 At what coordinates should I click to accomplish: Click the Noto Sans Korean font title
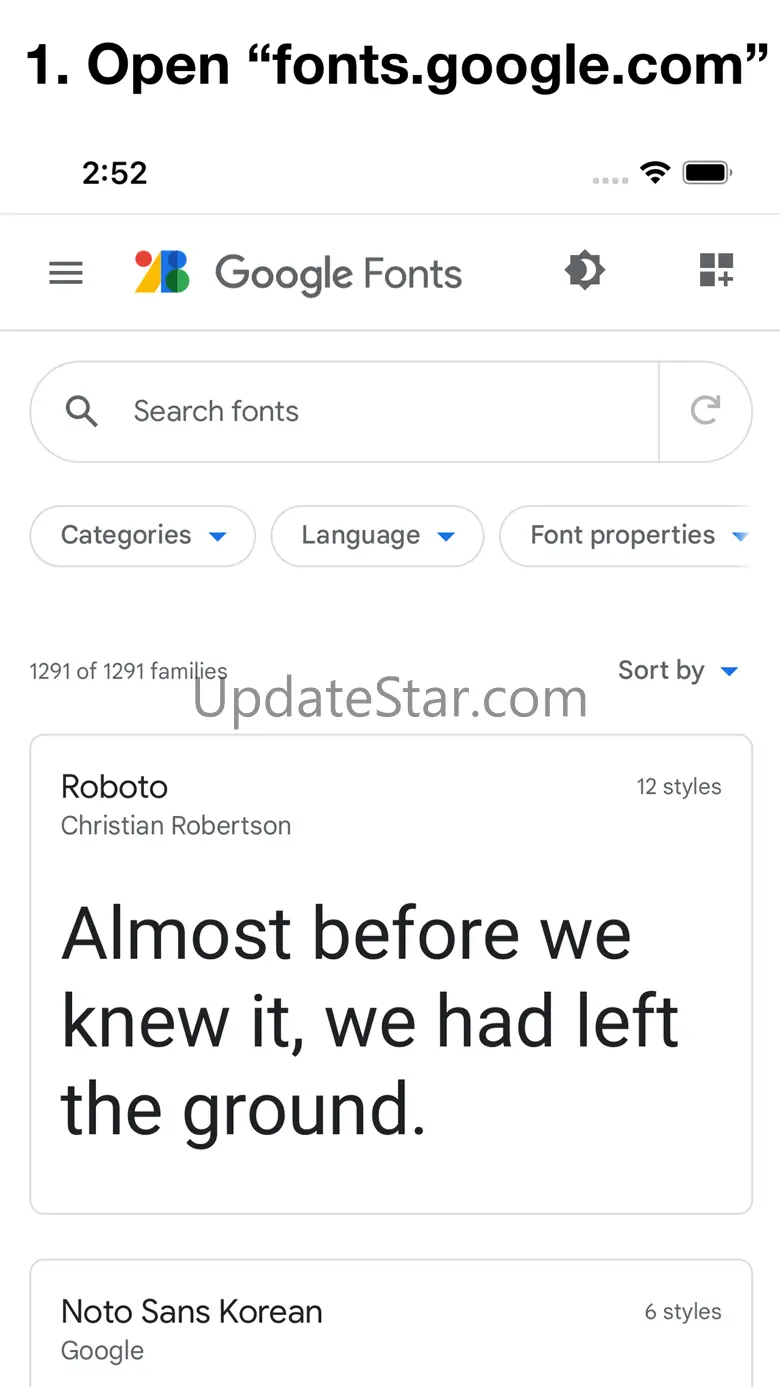point(192,1311)
